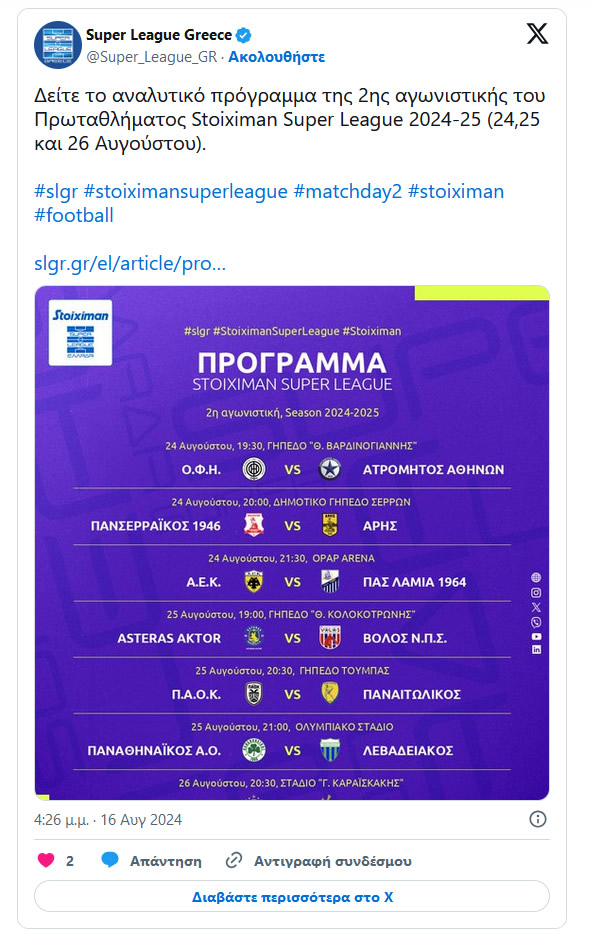Click the Instagram icon in the poster sidebar
This screenshot has width=593, height=934.
tap(536, 593)
